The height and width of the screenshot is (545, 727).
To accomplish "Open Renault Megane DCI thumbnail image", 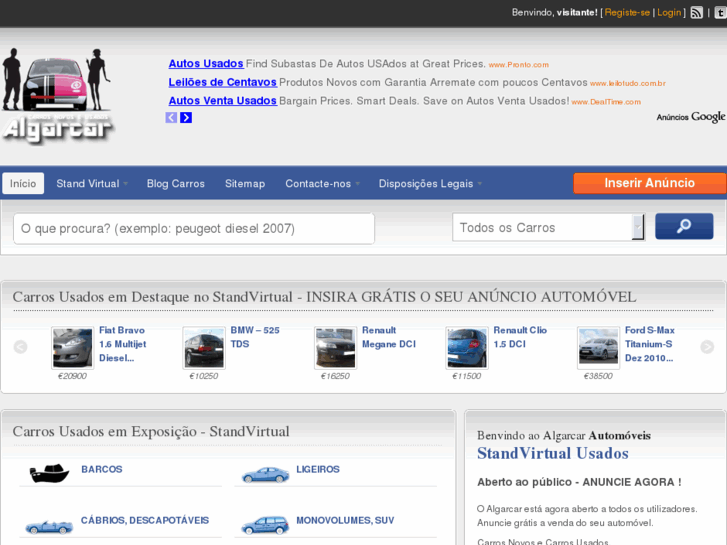I will [336, 348].
